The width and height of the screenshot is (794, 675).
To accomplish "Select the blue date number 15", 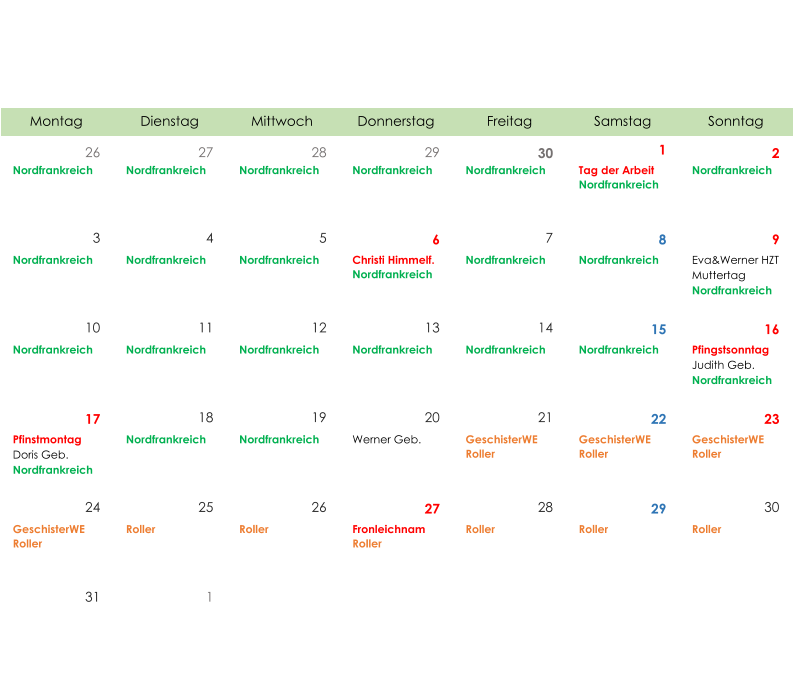I will (x=659, y=330).
